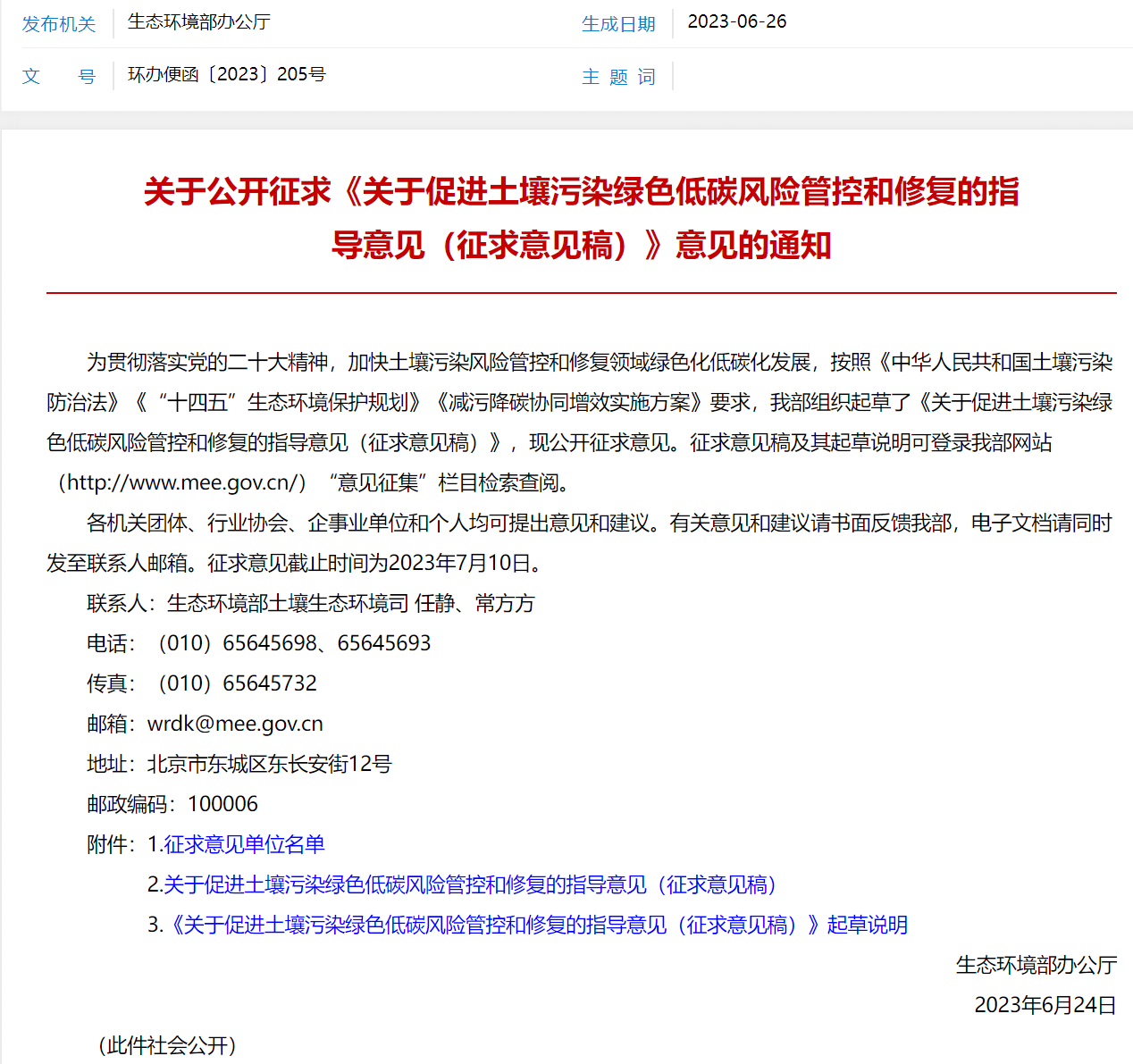Open the 征求意见单位名单 attachment link
This screenshot has width=1133, height=1064.
coord(243,844)
